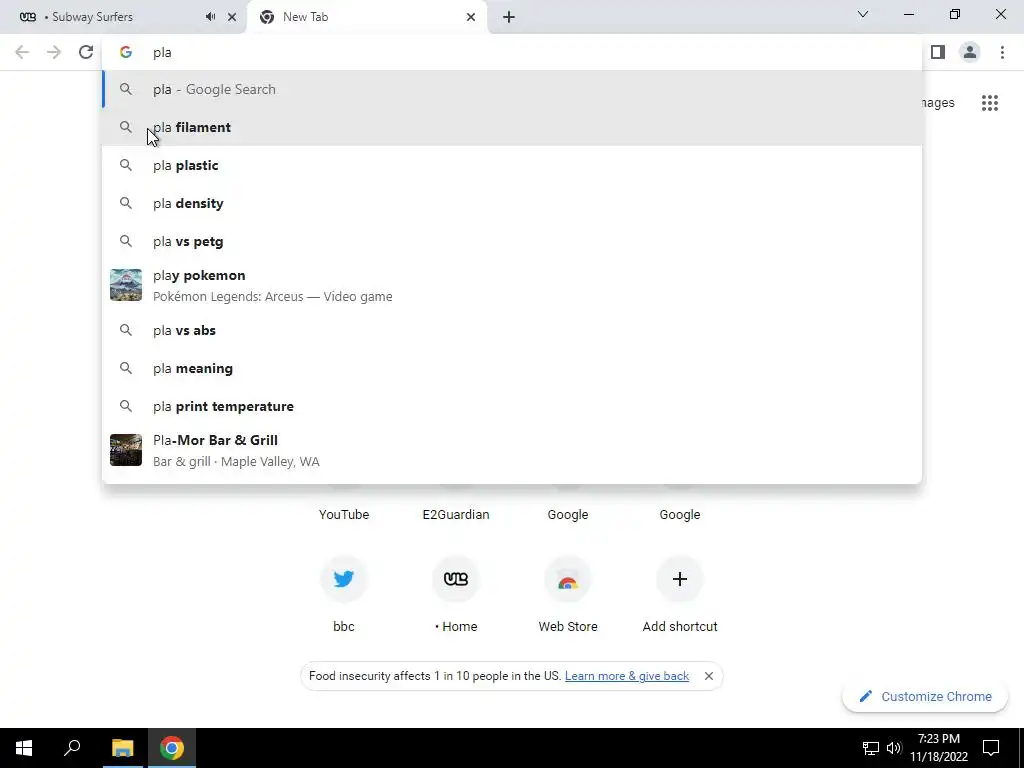Switch to the Subway Surfers tab
Screen dimensions: 1024x768
click(x=123, y=17)
